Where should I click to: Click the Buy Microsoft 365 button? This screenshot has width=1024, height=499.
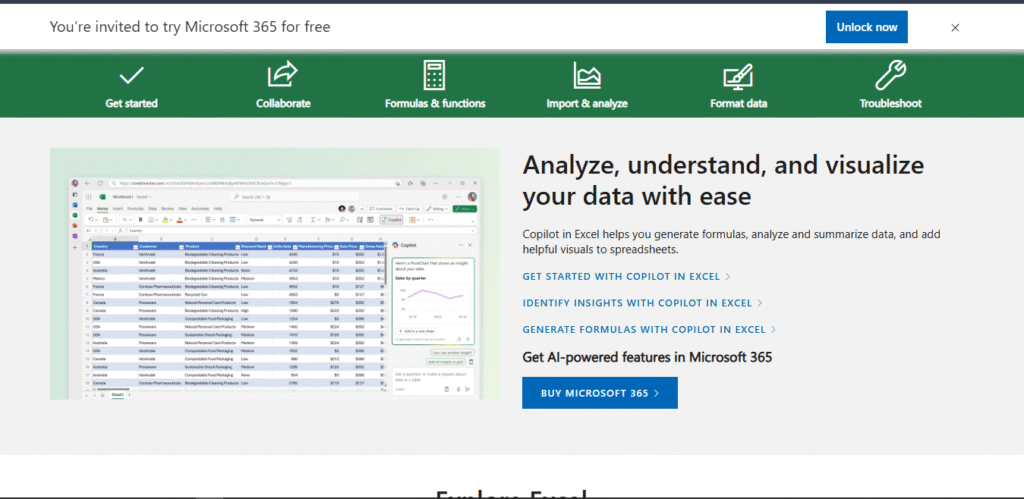click(599, 393)
